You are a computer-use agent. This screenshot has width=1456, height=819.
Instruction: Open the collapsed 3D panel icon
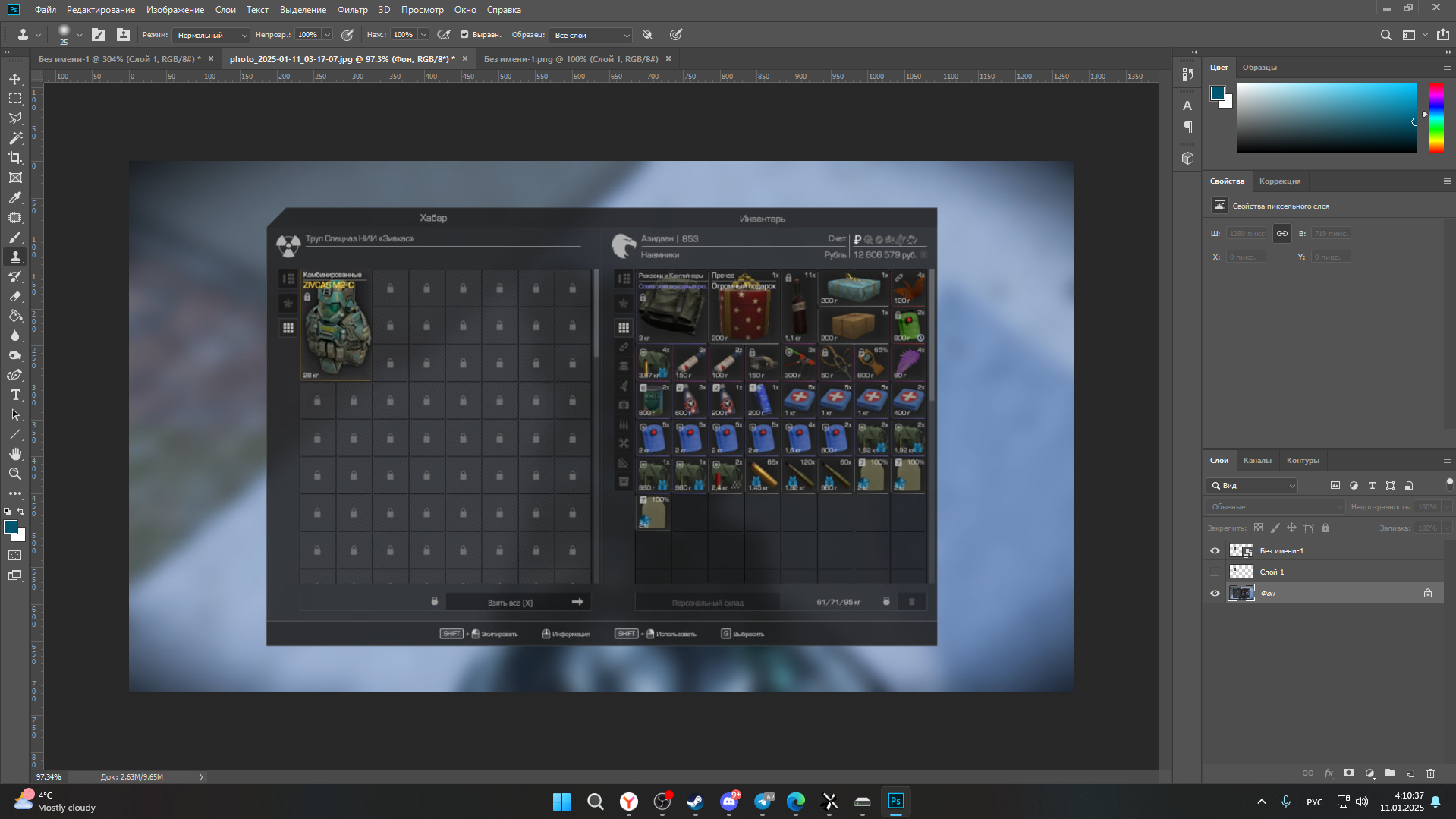click(1188, 158)
